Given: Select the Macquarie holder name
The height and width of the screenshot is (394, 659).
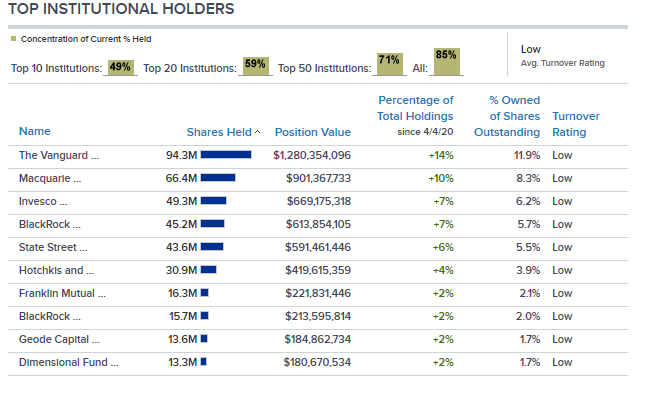Looking at the screenshot, I should [50, 178].
